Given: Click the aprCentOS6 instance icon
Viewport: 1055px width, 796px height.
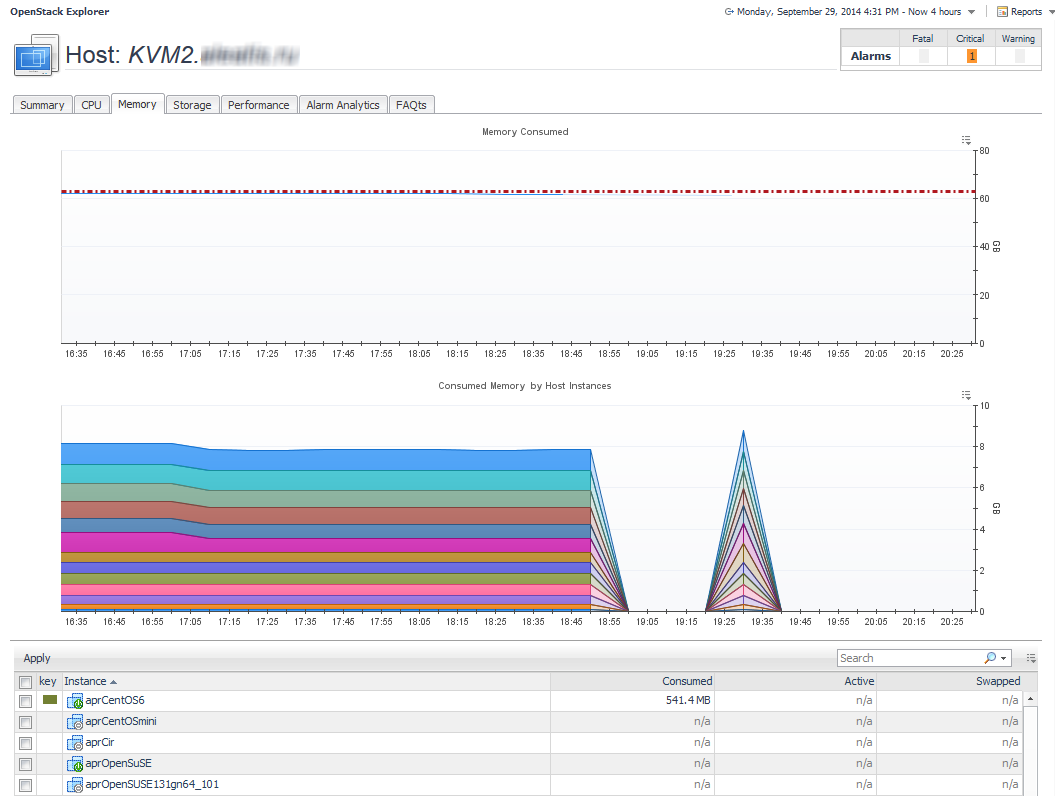Looking at the screenshot, I should point(75,701).
